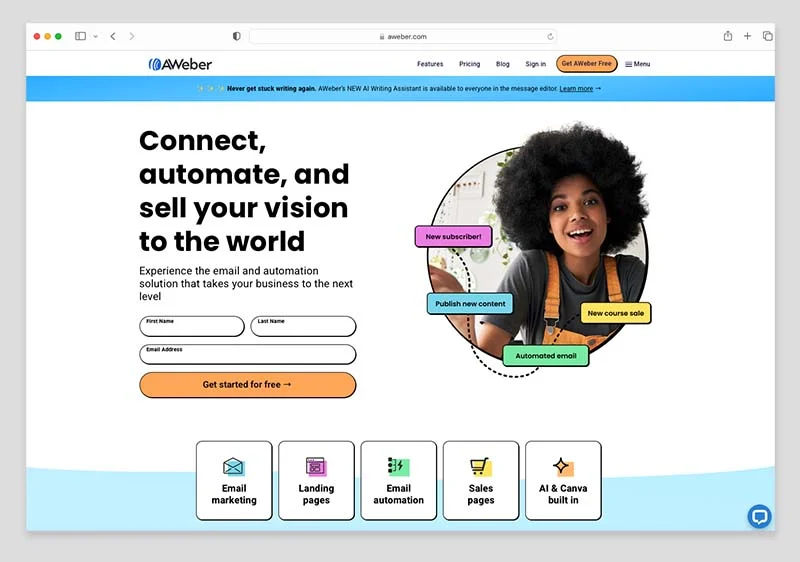800x562 pixels.
Task: Focus the First Name field
Action: pyautogui.click(x=192, y=326)
